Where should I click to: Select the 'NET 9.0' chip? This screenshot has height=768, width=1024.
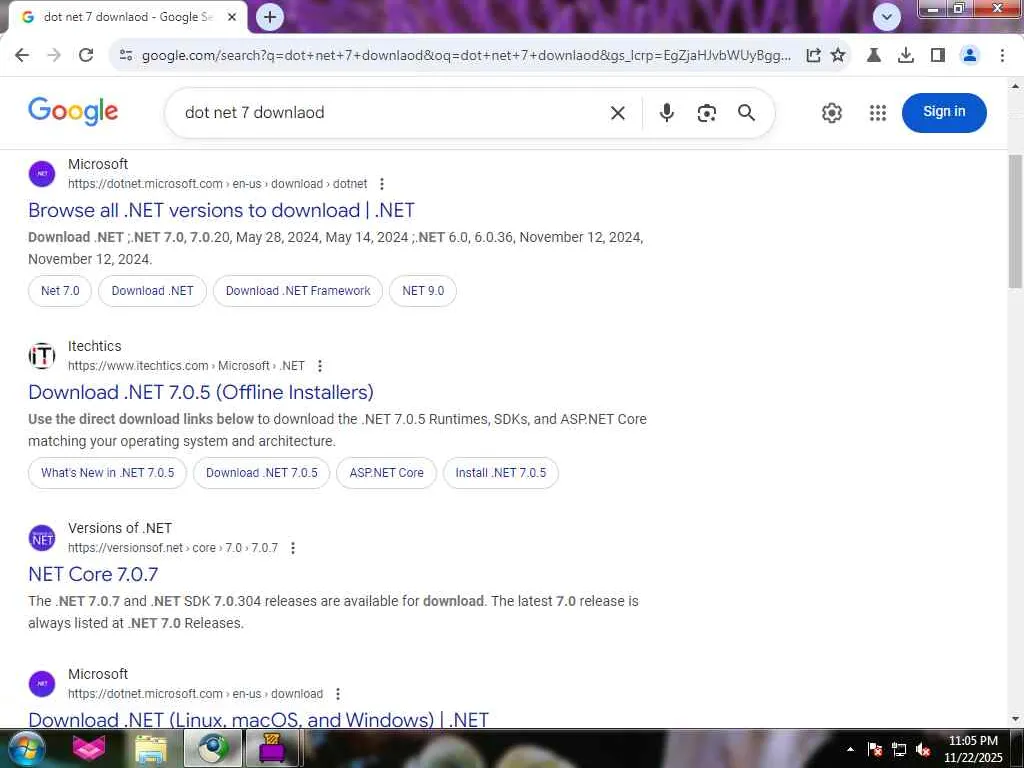click(423, 291)
